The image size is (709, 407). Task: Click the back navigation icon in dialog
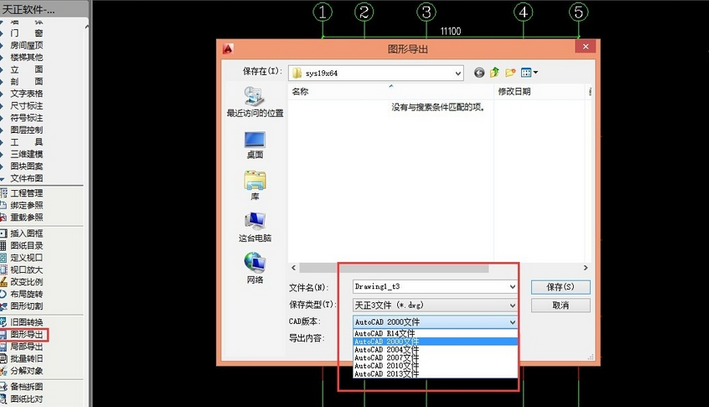[479, 72]
